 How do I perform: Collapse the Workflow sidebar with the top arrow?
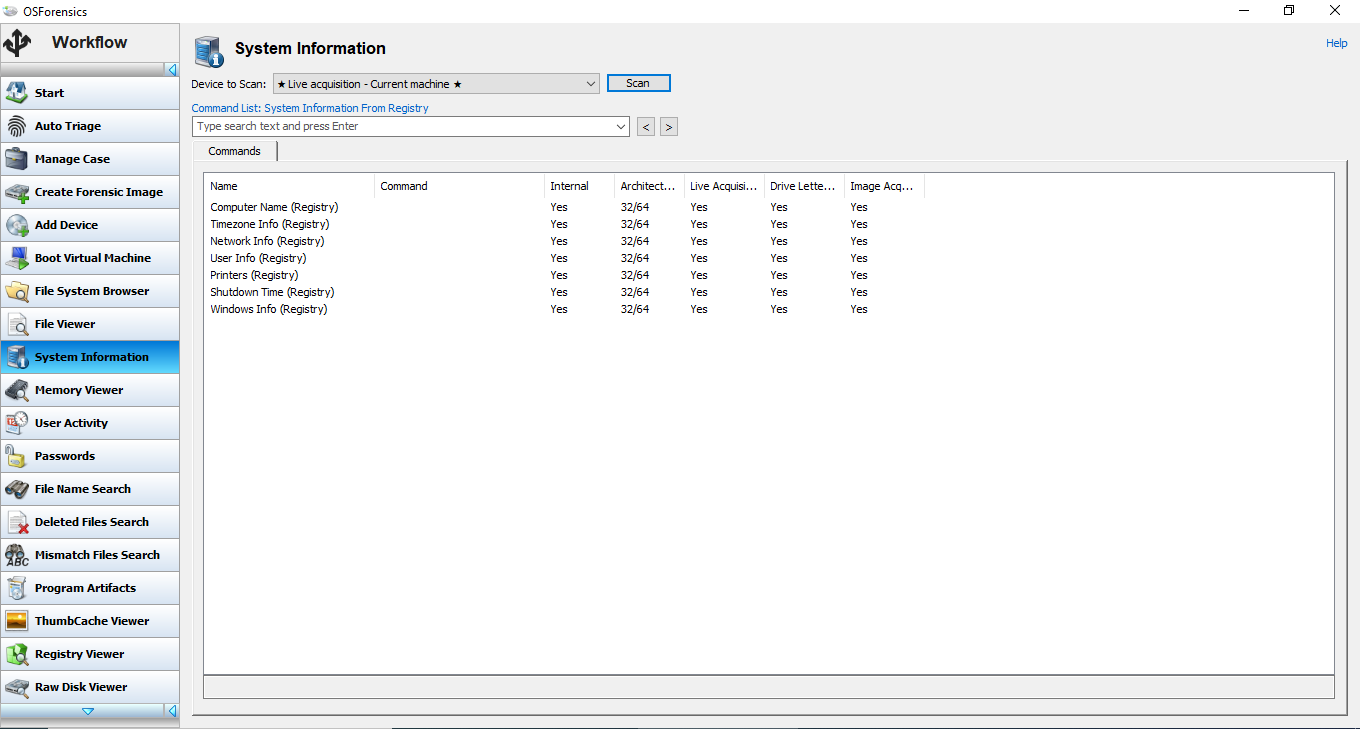pyautogui.click(x=172, y=70)
